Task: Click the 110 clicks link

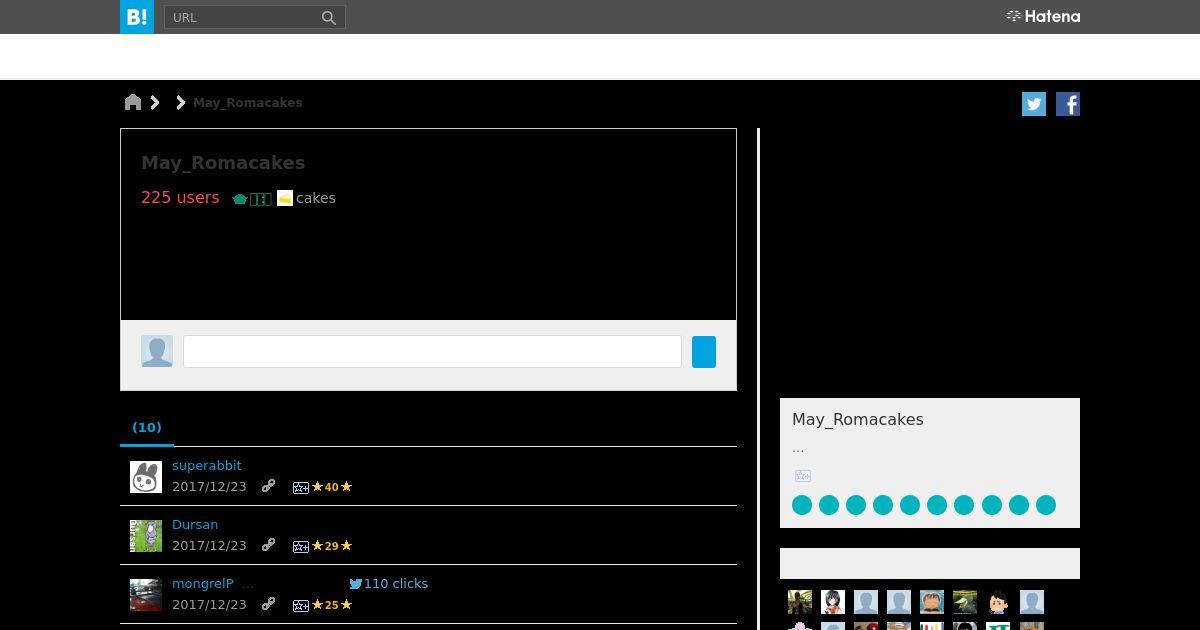Action: [x=396, y=583]
